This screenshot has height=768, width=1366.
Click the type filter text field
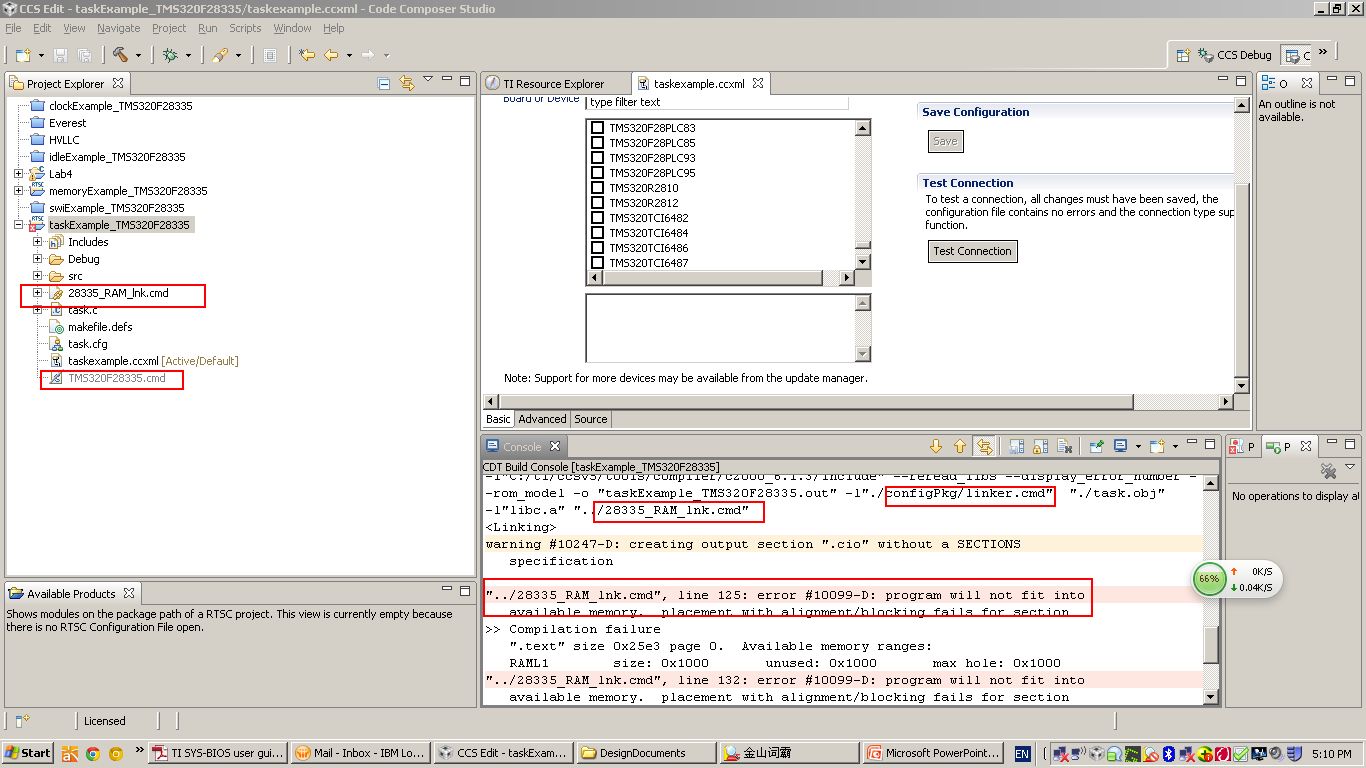pos(717,102)
